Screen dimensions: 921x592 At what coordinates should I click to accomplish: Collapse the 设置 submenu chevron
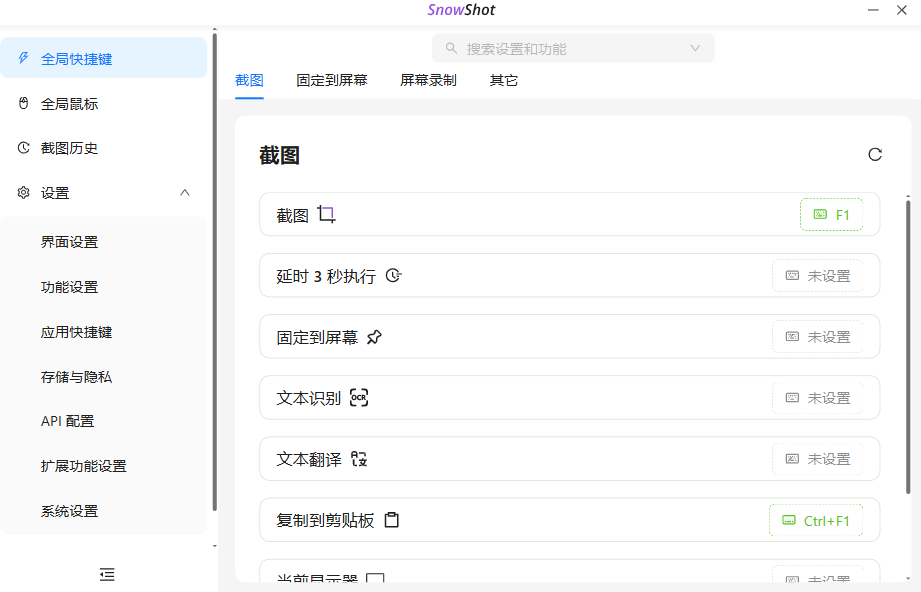pyautogui.click(x=185, y=193)
